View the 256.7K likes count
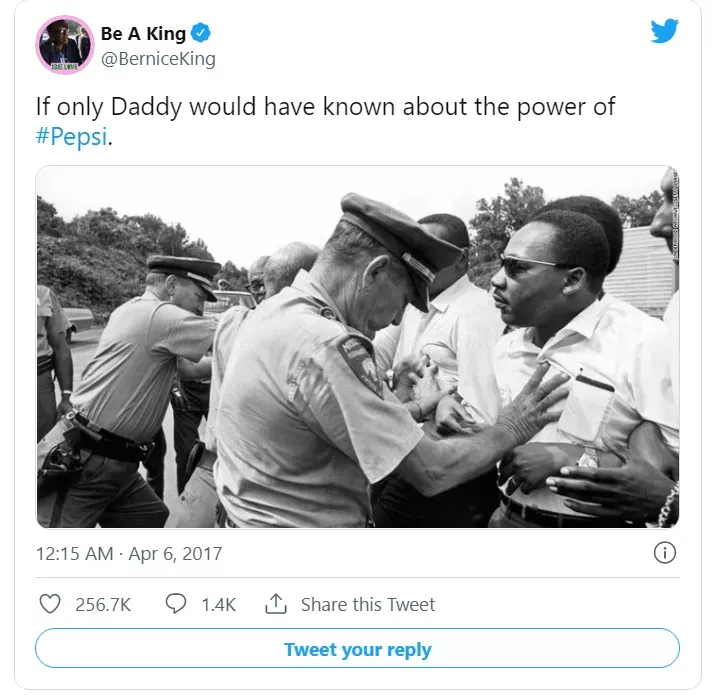 click(x=103, y=605)
